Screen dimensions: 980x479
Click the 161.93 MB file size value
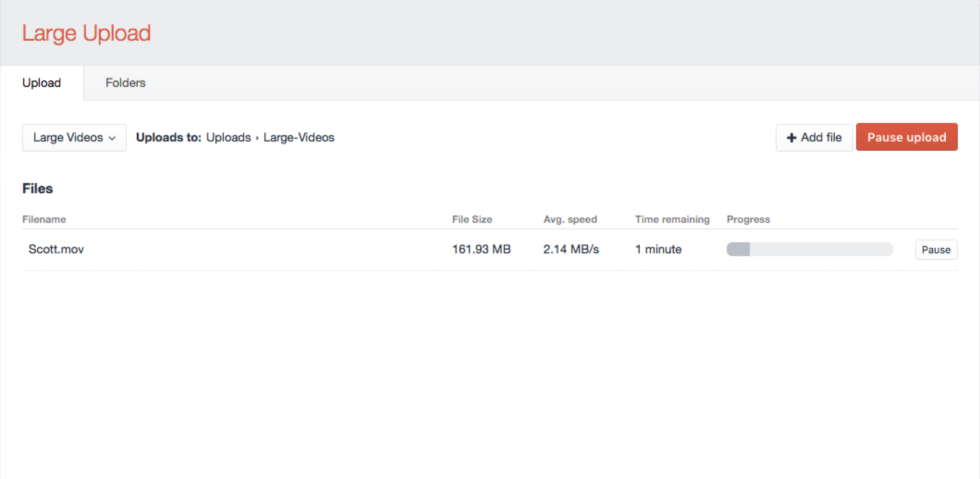[481, 250]
